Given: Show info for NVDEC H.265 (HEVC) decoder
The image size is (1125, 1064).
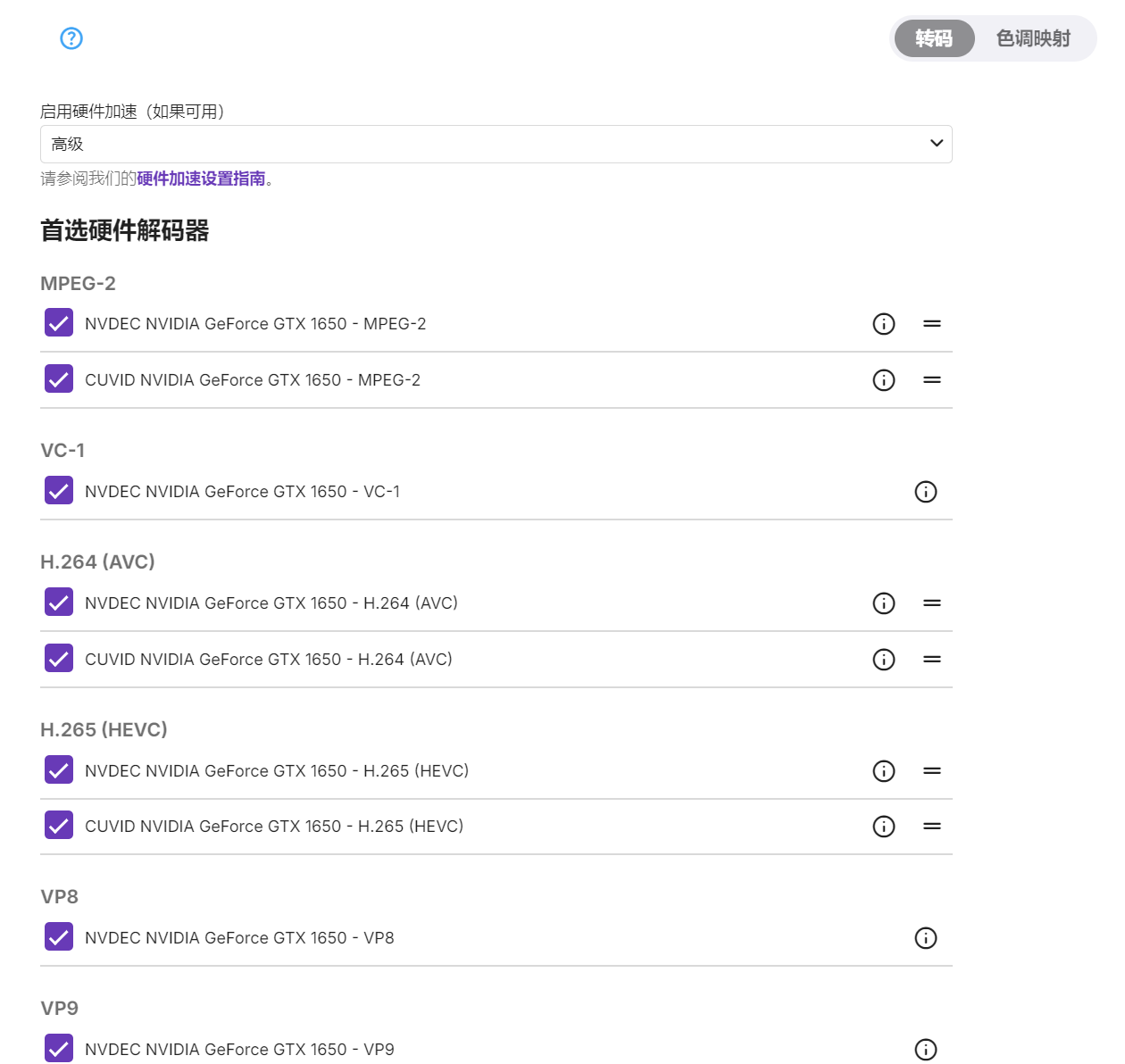Looking at the screenshot, I should click(884, 771).
